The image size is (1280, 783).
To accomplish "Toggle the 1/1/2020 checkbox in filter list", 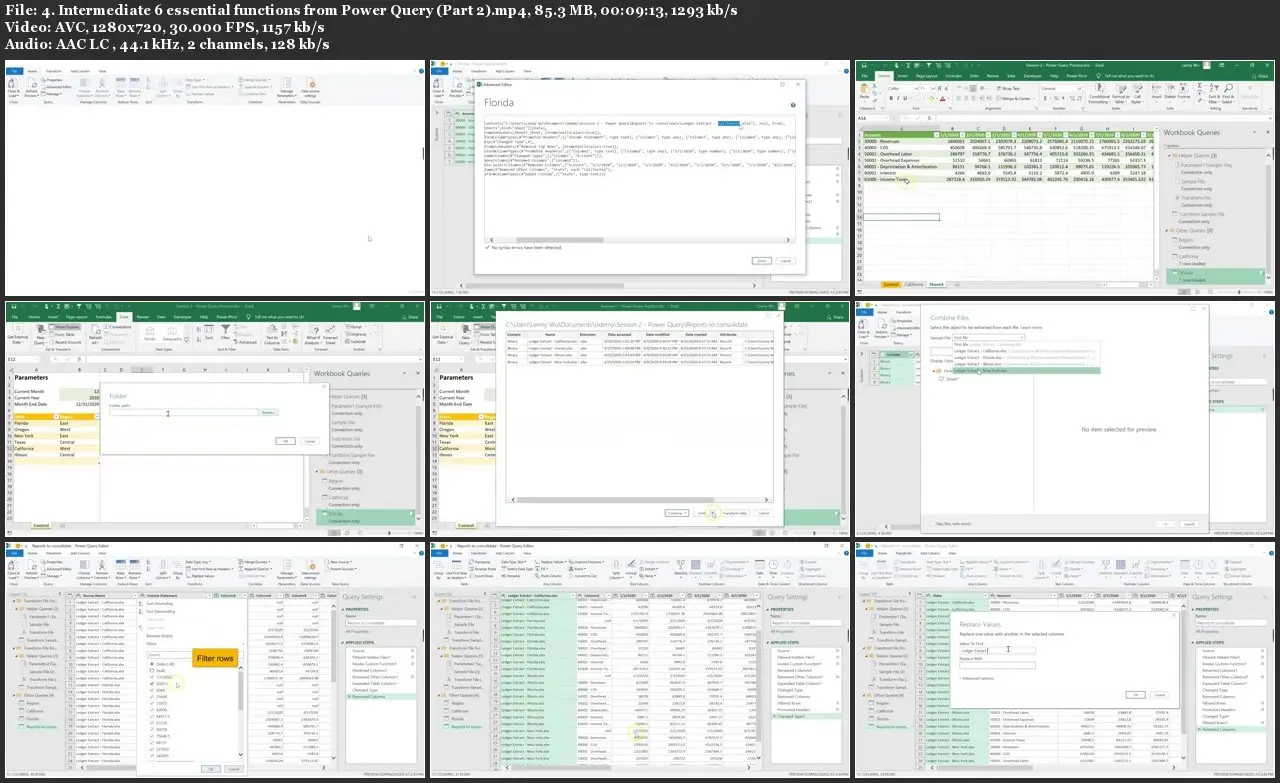I will [151, 677].
